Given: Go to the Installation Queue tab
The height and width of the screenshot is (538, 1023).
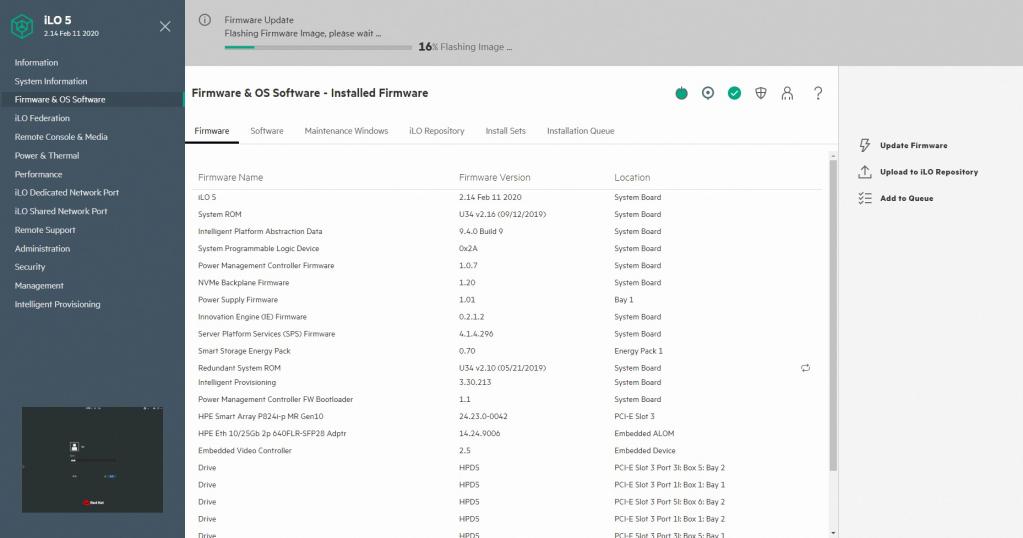Looking at the screenshot, I should click(x=580, y=131).
